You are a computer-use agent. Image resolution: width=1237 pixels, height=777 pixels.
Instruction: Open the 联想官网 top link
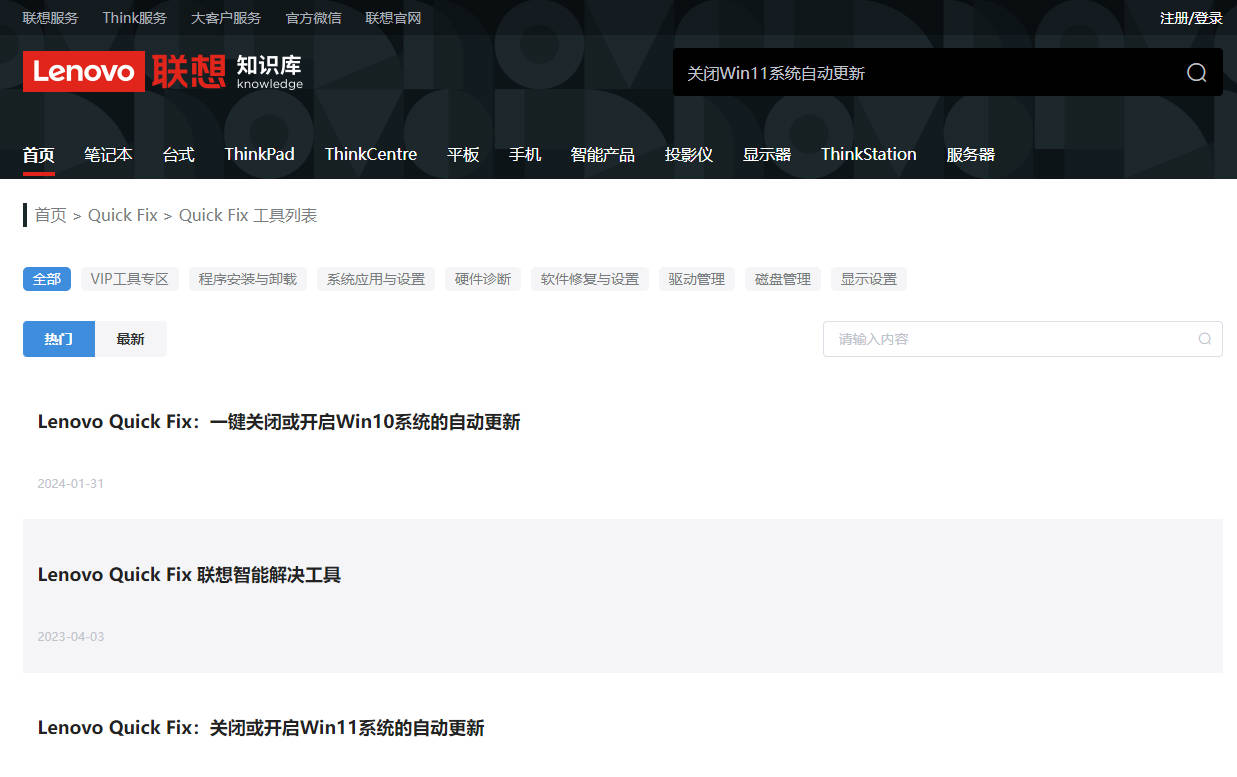coord(393,18)
